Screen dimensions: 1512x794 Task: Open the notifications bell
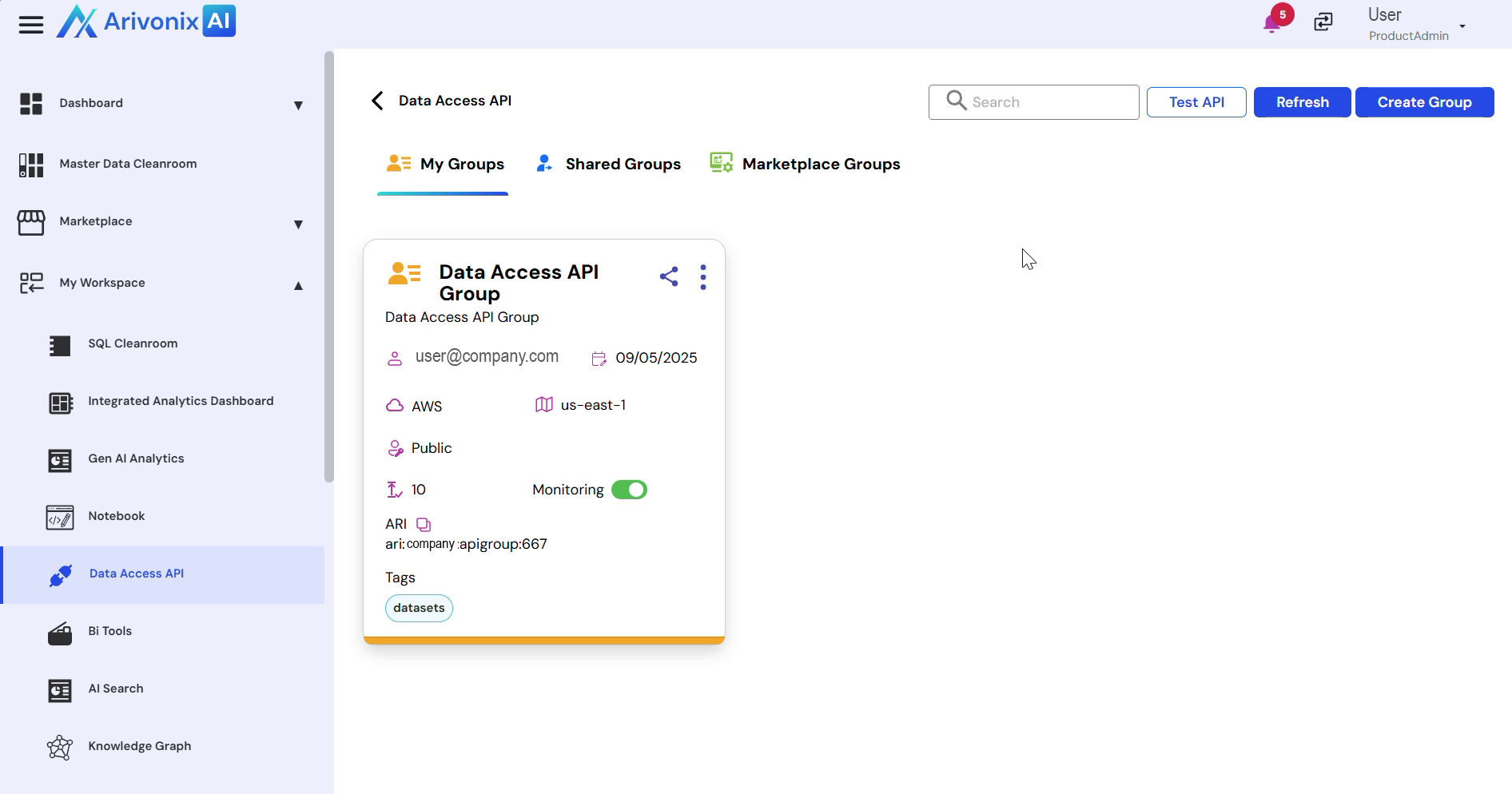pos(1271,23)
